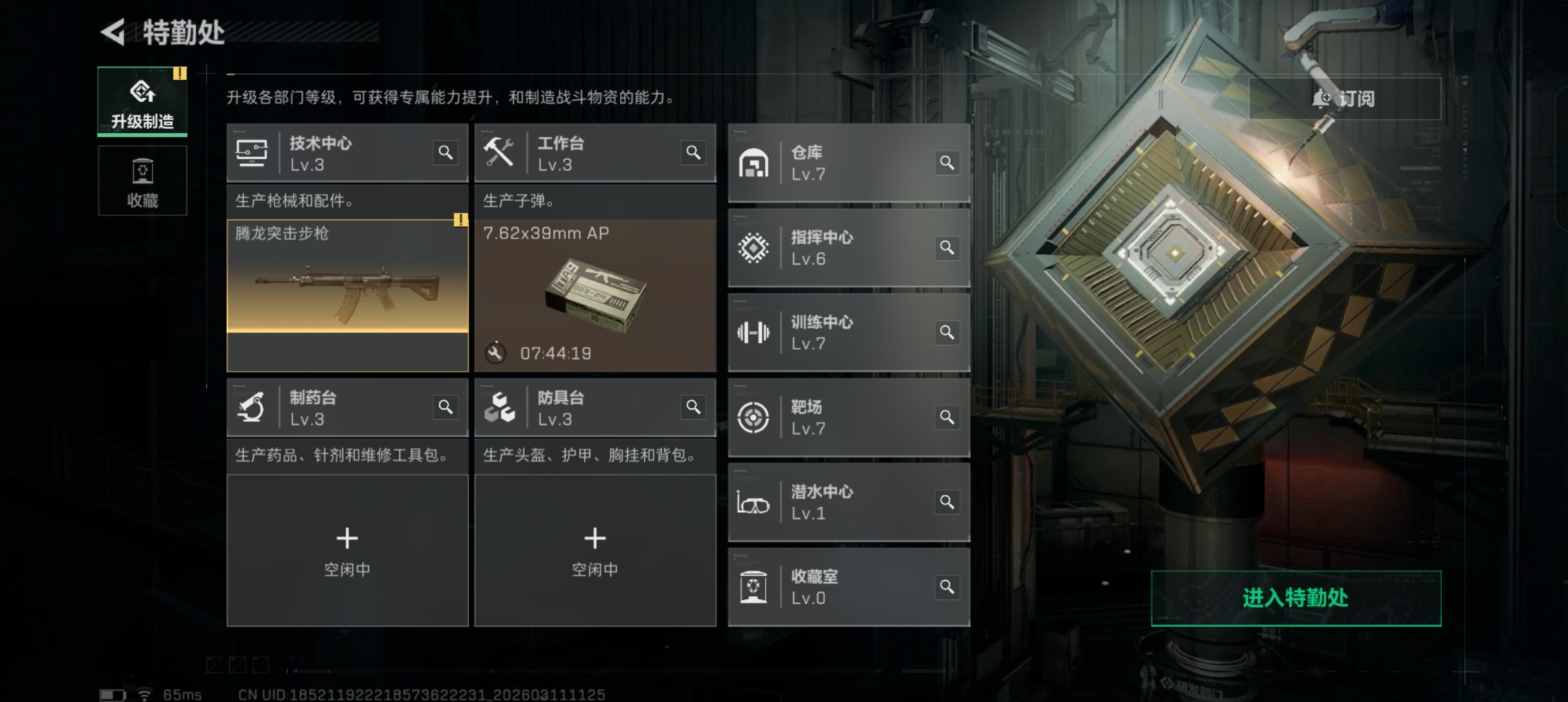Select the 升级制造 sidebar tab

[x=142, y=101]
